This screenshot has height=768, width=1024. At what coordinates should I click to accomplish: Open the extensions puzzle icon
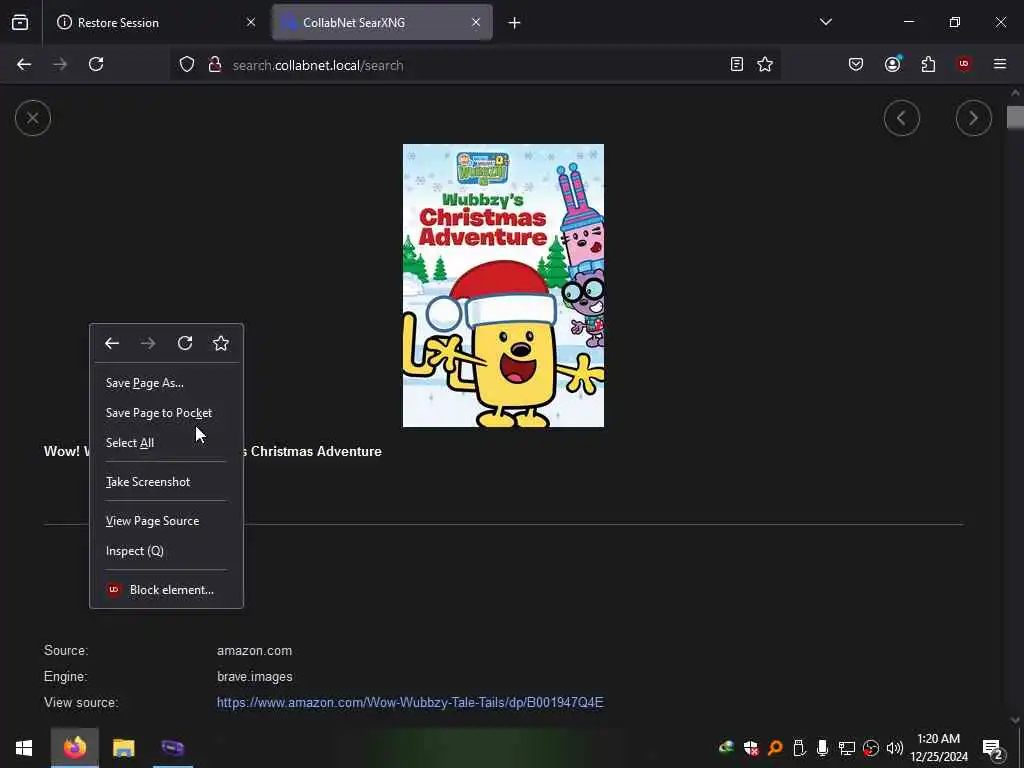pos(928,64)
